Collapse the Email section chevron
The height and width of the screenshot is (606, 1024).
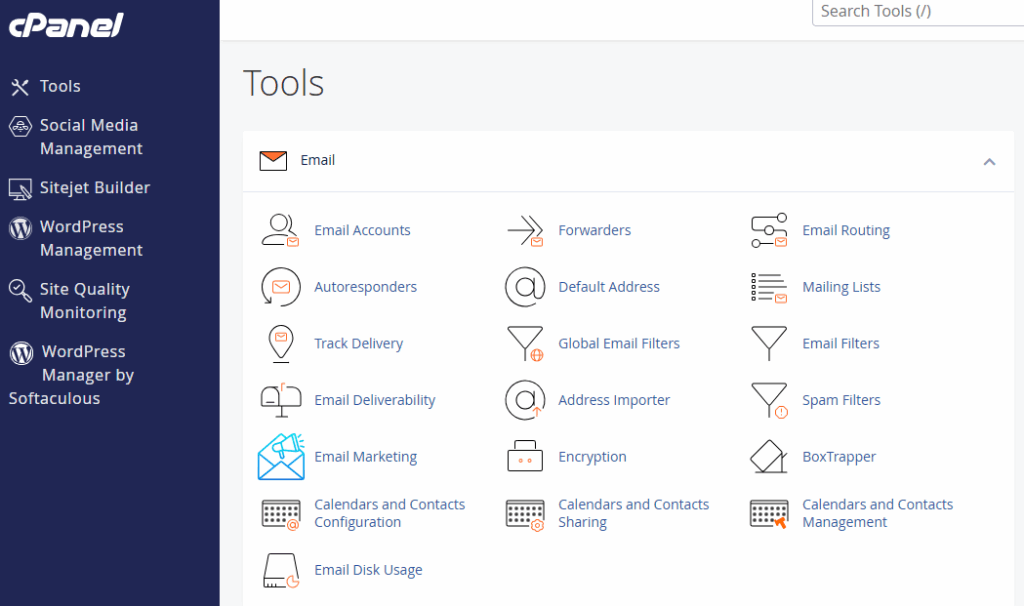click(989, 162)
